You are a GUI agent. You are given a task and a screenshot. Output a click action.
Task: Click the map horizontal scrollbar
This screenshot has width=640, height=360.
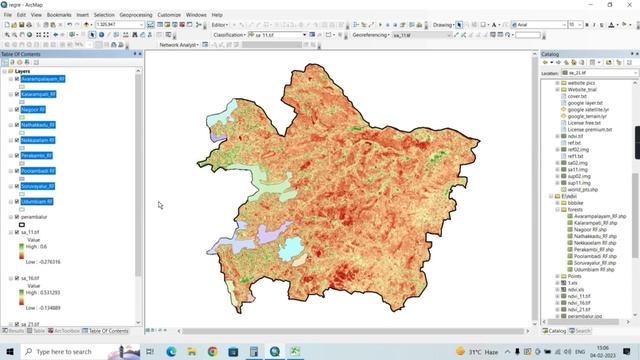pyautogui.click(x=353, y=331)
